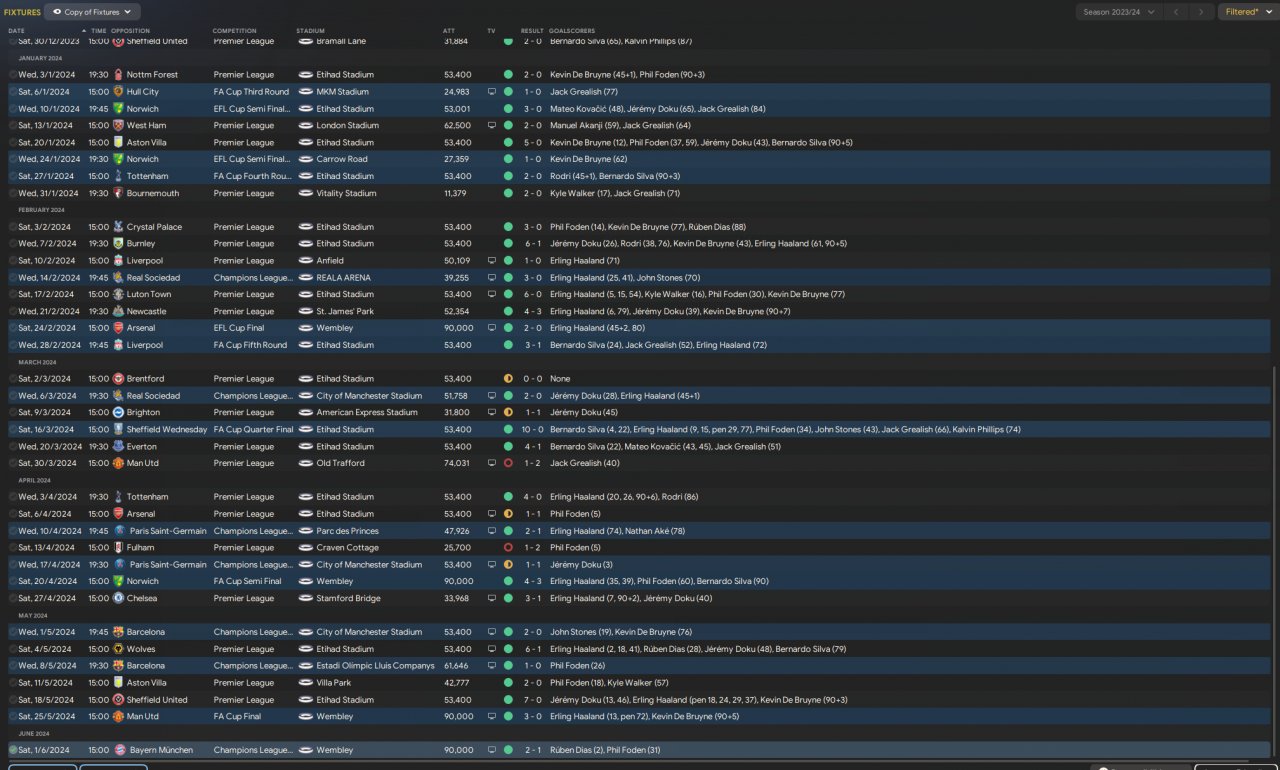Screen dimensions: 1280x770
Task: Click the Nottm Forest club badge
Action: 119,75
